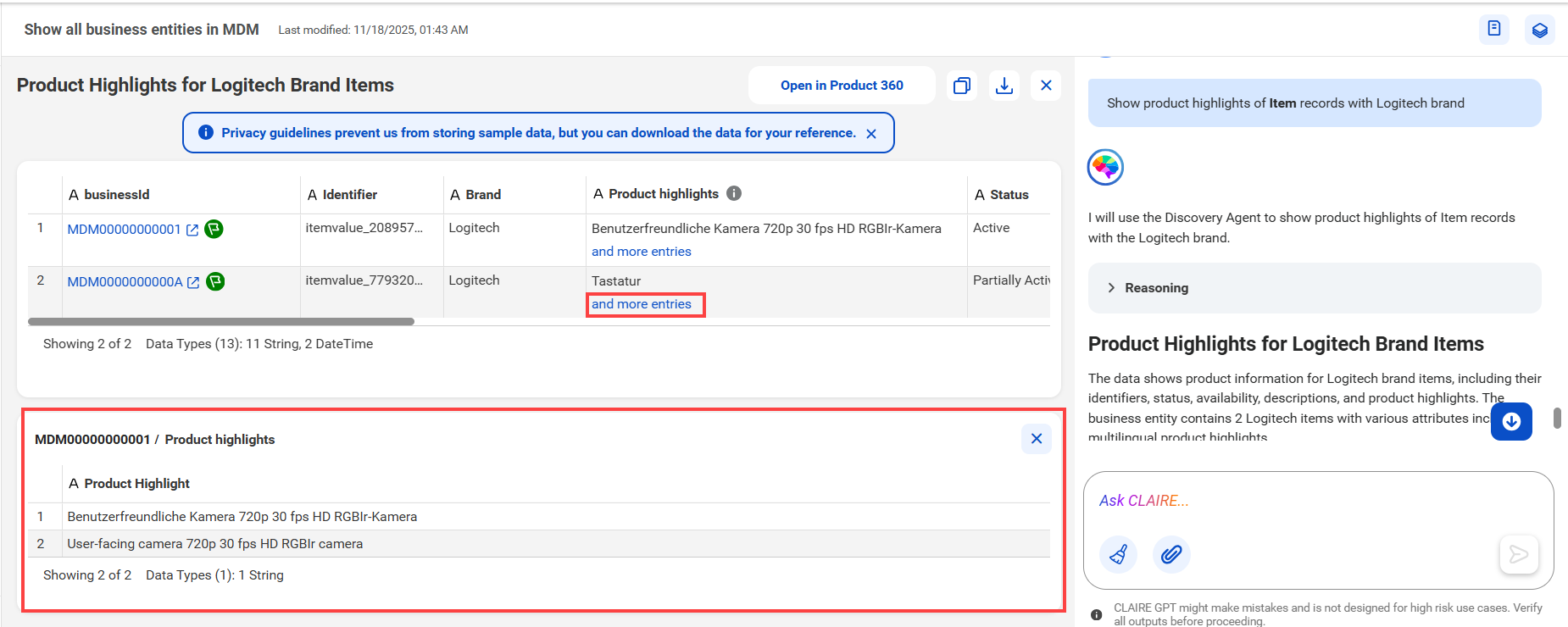The height and width of the screenshot is (627, 1568).
Task: Close the Product Highlights results panel
Action: click(x=1046, y=86)
